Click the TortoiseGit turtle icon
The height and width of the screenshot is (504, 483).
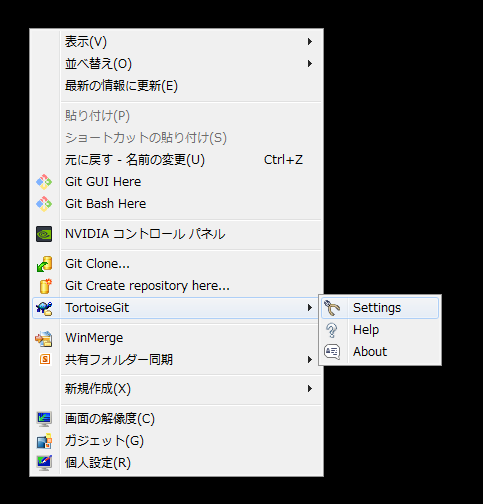44,308
